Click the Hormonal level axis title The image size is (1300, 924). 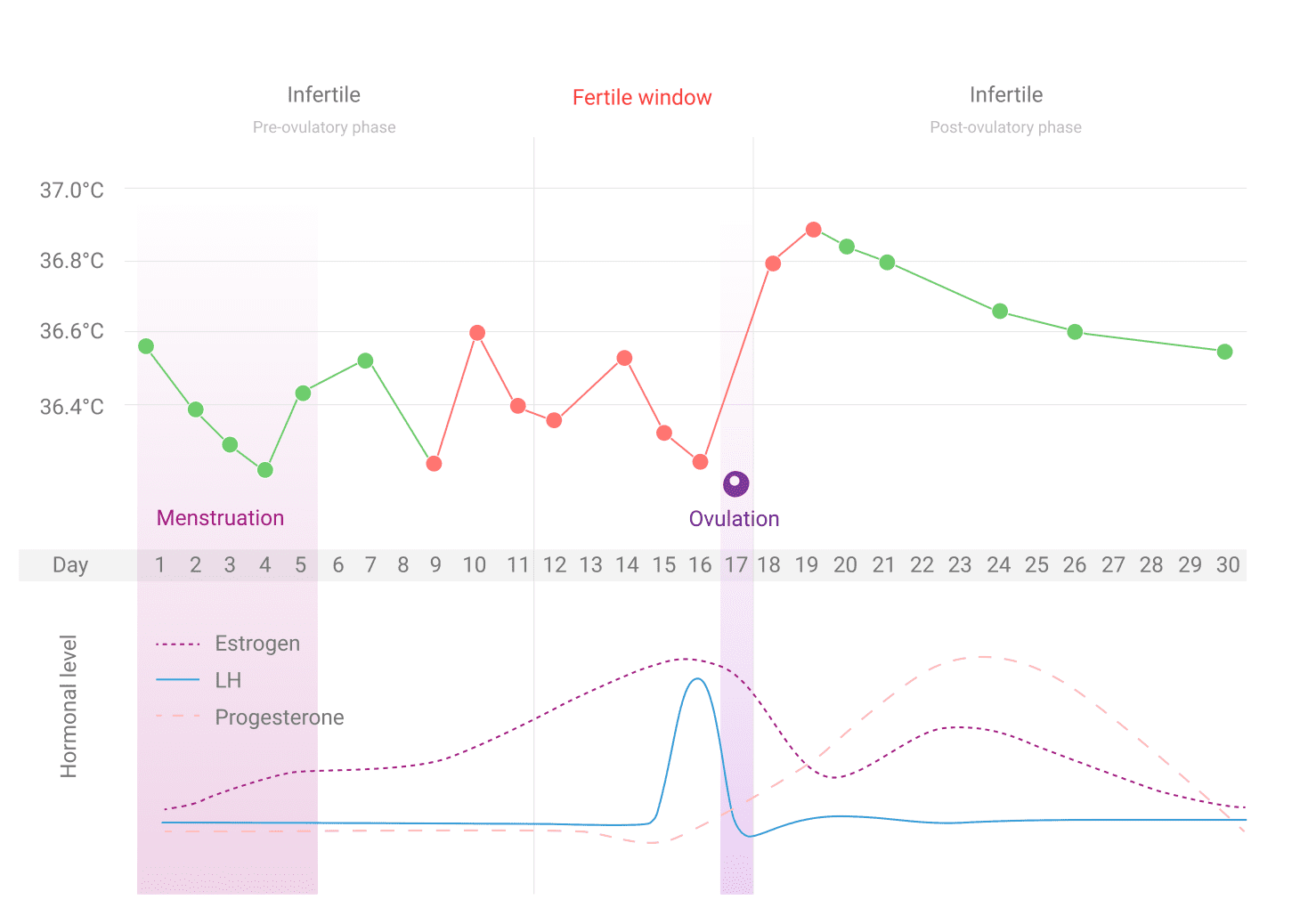[x=69, y=706]
